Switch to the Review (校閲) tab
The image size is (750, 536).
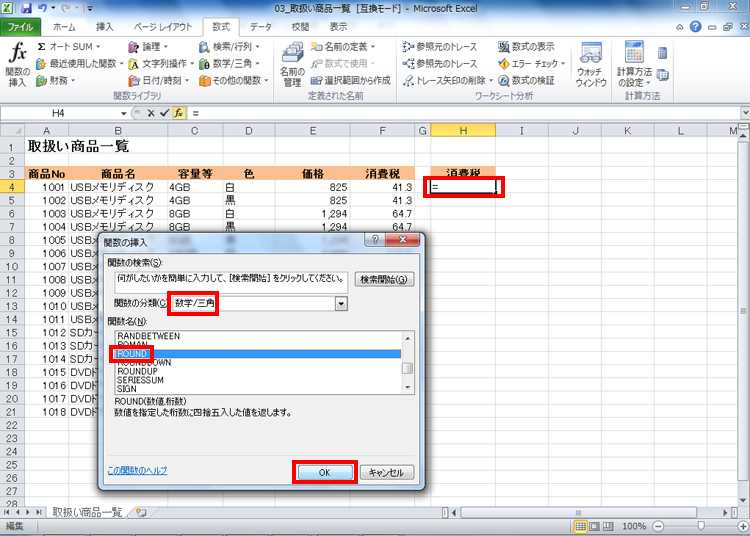pos(300,27)
